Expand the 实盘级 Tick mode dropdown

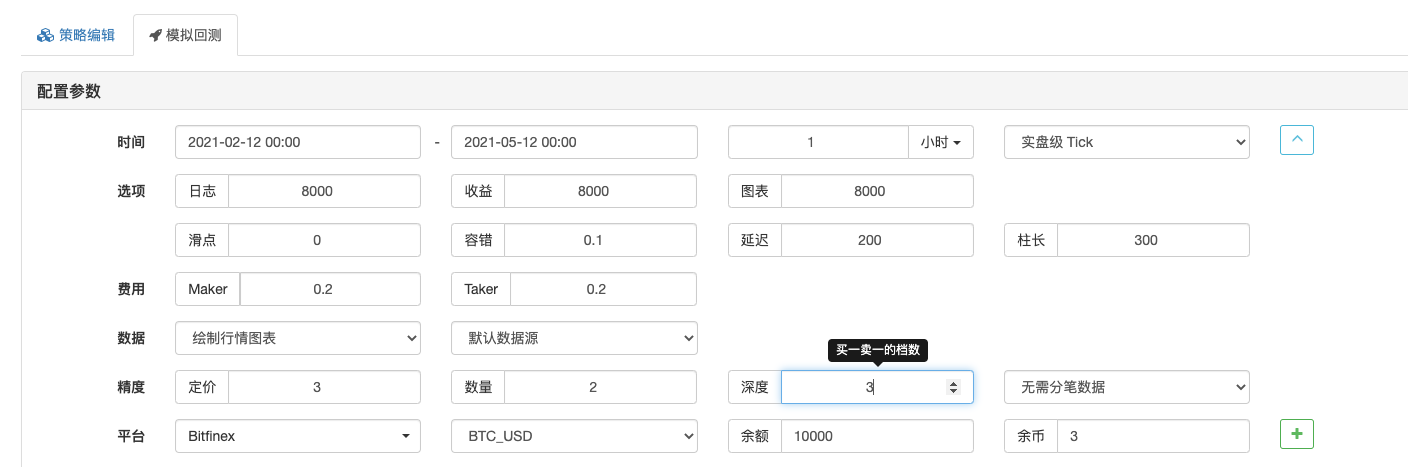(1126, 142)
